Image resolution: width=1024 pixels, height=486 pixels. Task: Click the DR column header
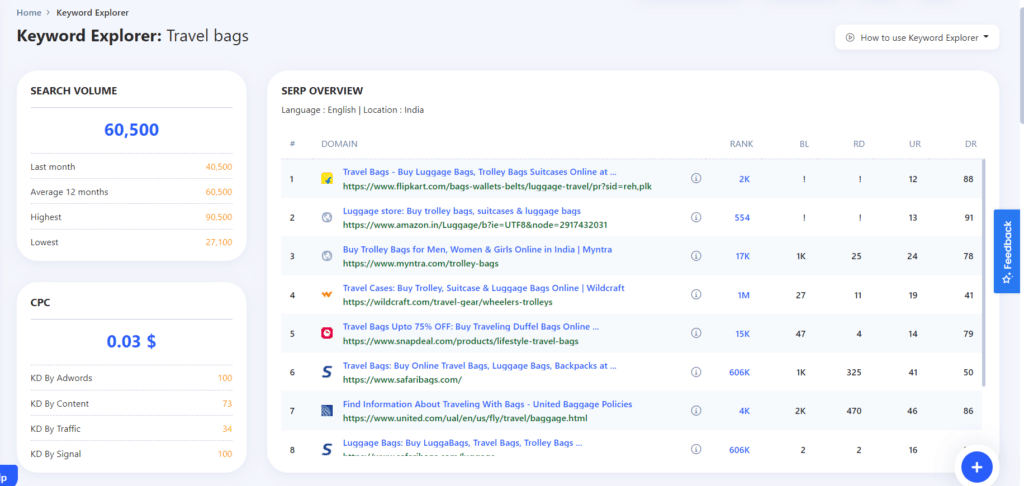click(970, 144)
